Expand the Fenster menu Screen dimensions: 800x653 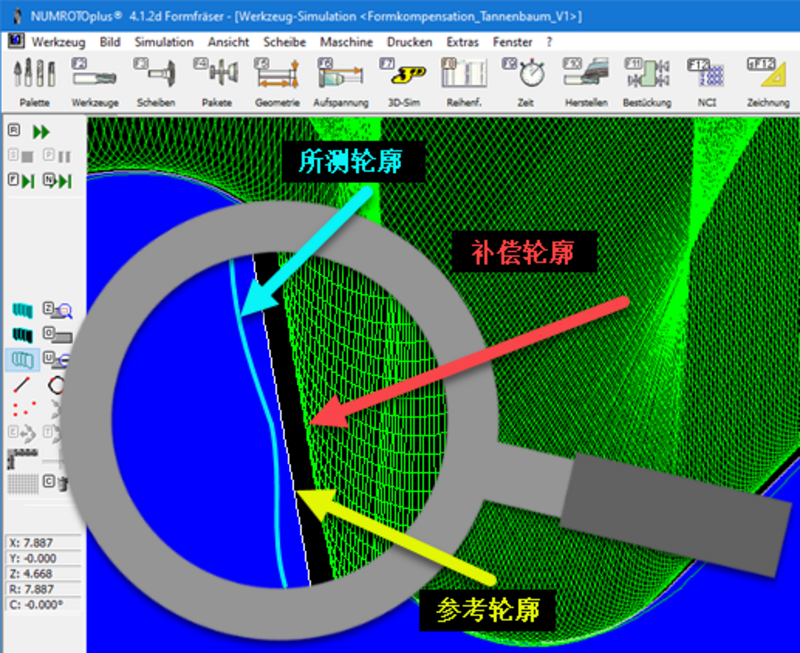pyautogui.click(x=512, y=42)
